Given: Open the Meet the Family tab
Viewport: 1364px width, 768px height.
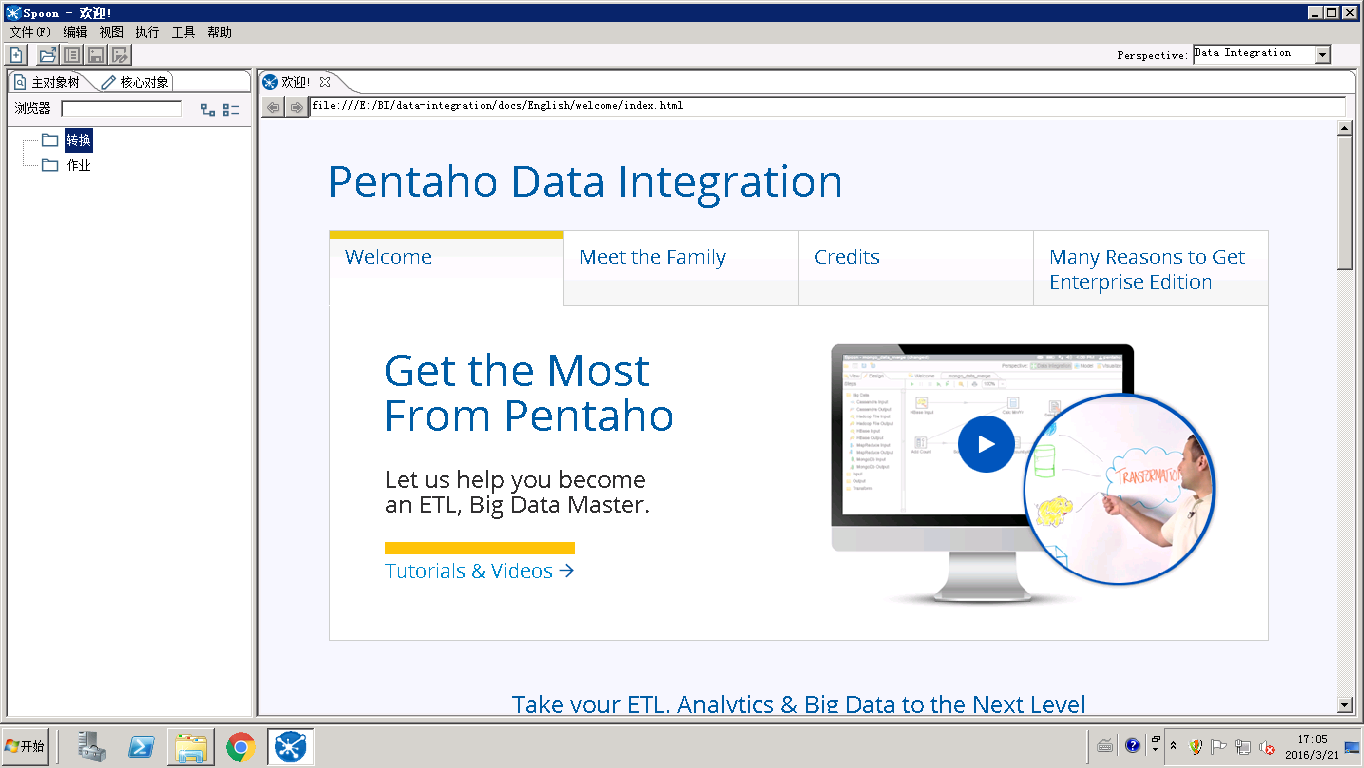Looking at the screenshot, I should point(681,268).
